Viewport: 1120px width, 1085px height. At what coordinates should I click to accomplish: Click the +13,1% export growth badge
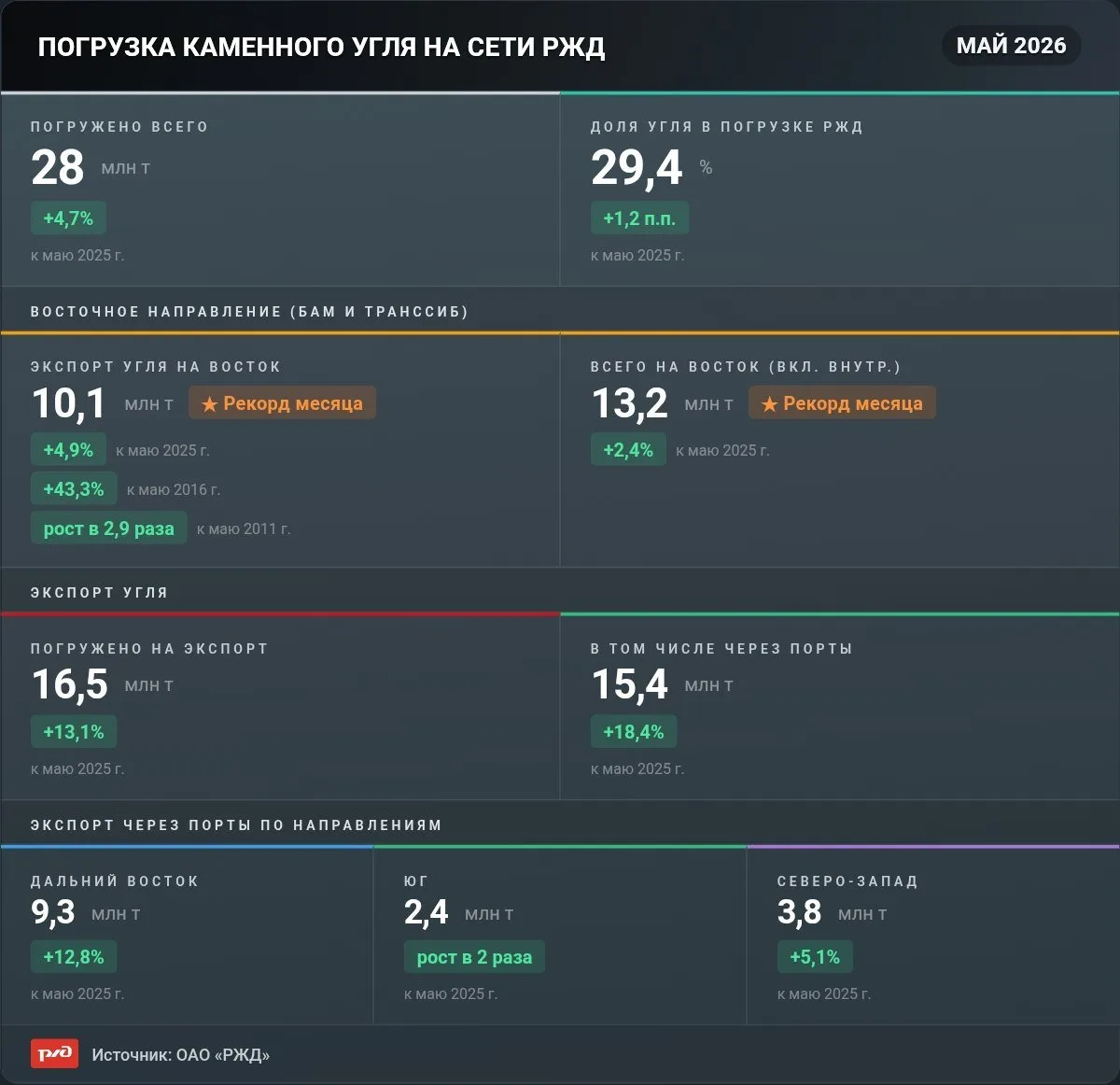pos(74,732)
